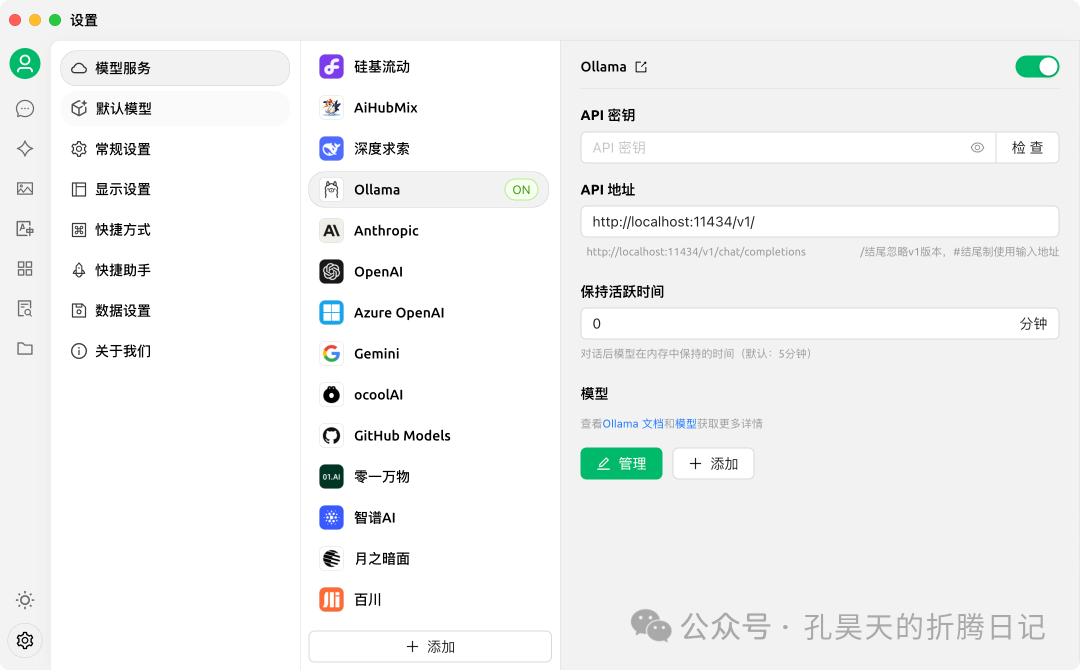Click 添加 button beside 管理
The height and width of the screenshot is (670, 1080).
[714, 463]
